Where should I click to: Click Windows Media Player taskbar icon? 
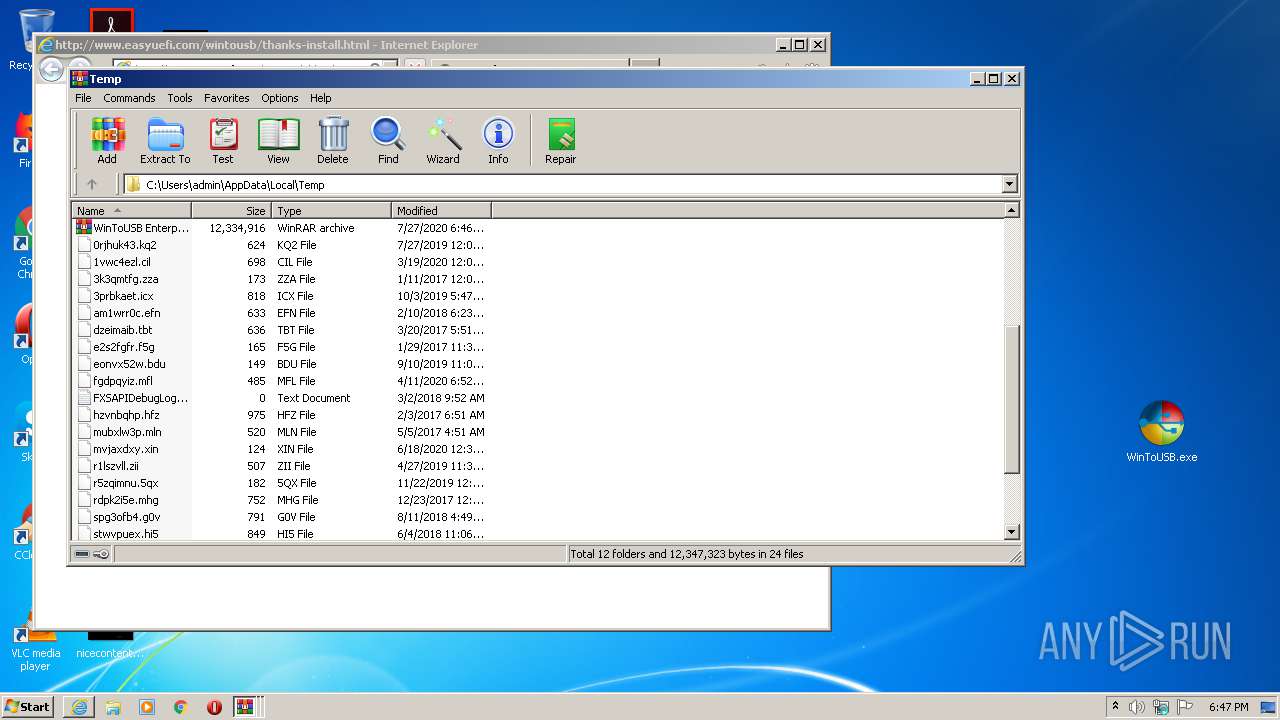(147, 707)
